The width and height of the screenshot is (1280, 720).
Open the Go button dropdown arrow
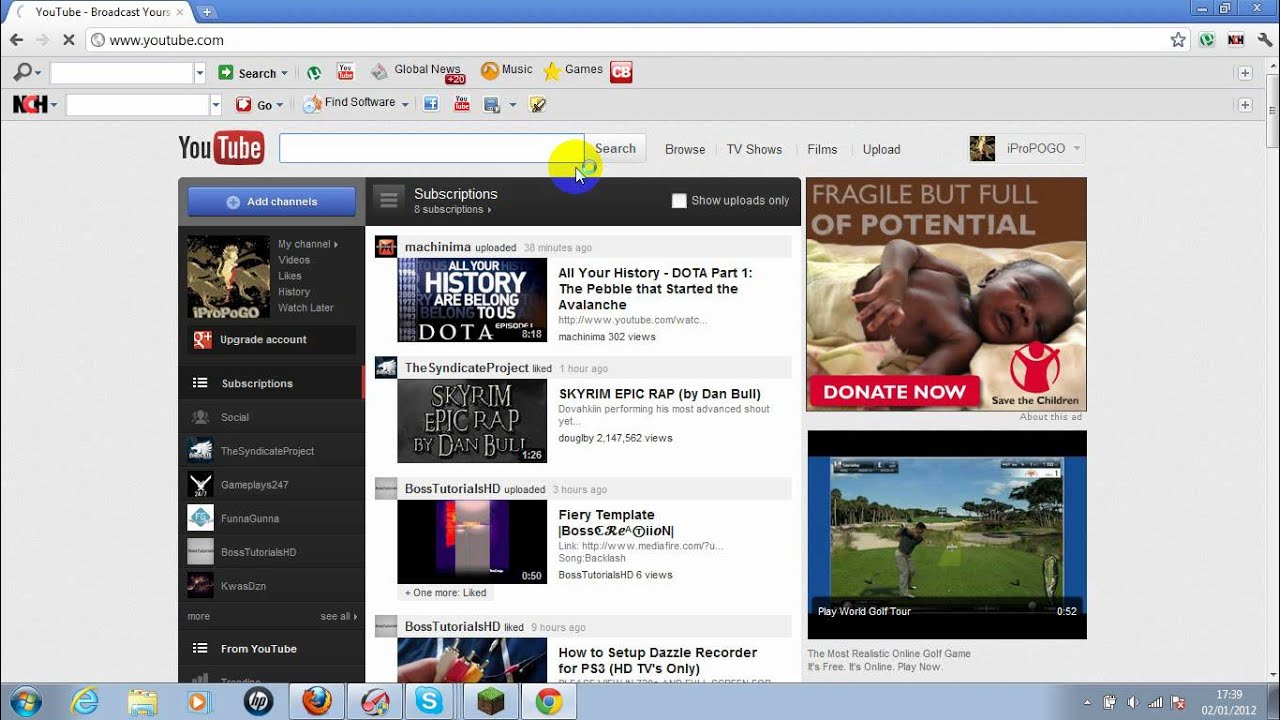(x=279, y=105)
